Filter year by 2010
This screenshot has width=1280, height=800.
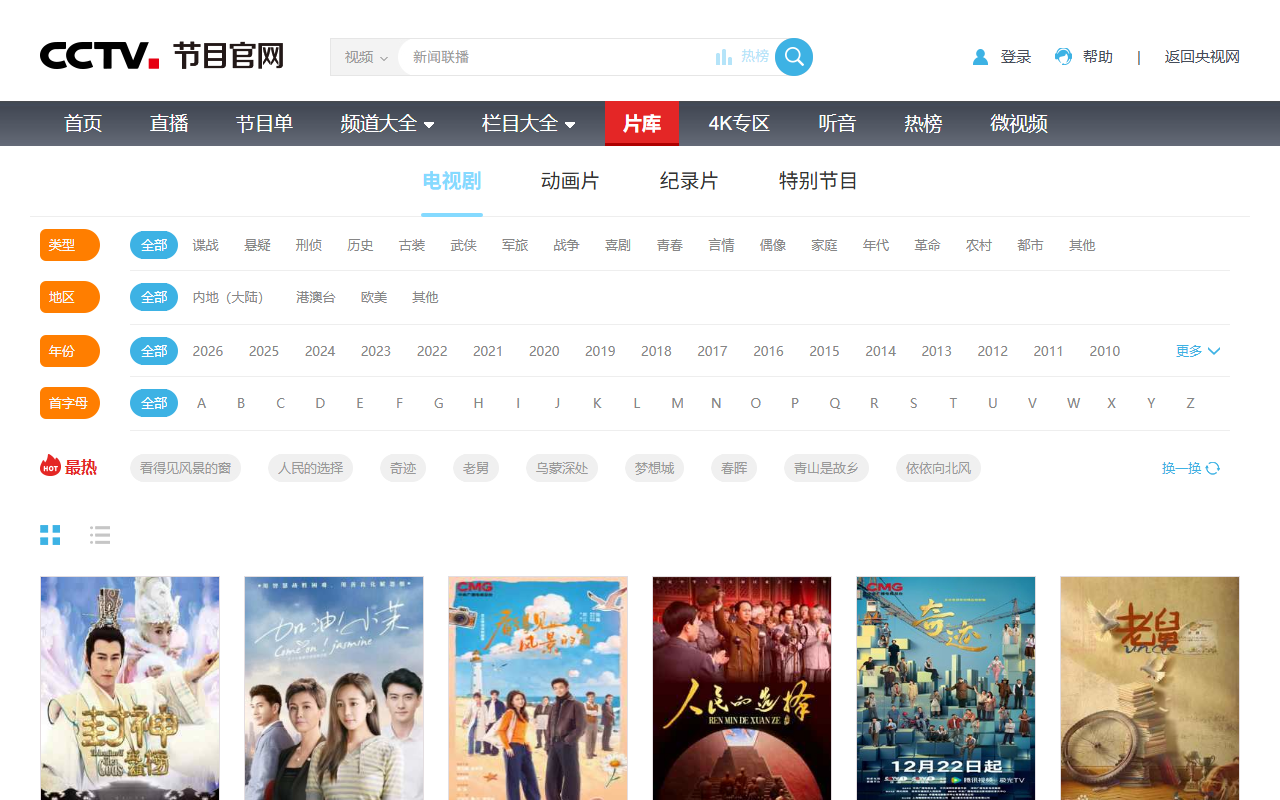(x=1105, y=351)
